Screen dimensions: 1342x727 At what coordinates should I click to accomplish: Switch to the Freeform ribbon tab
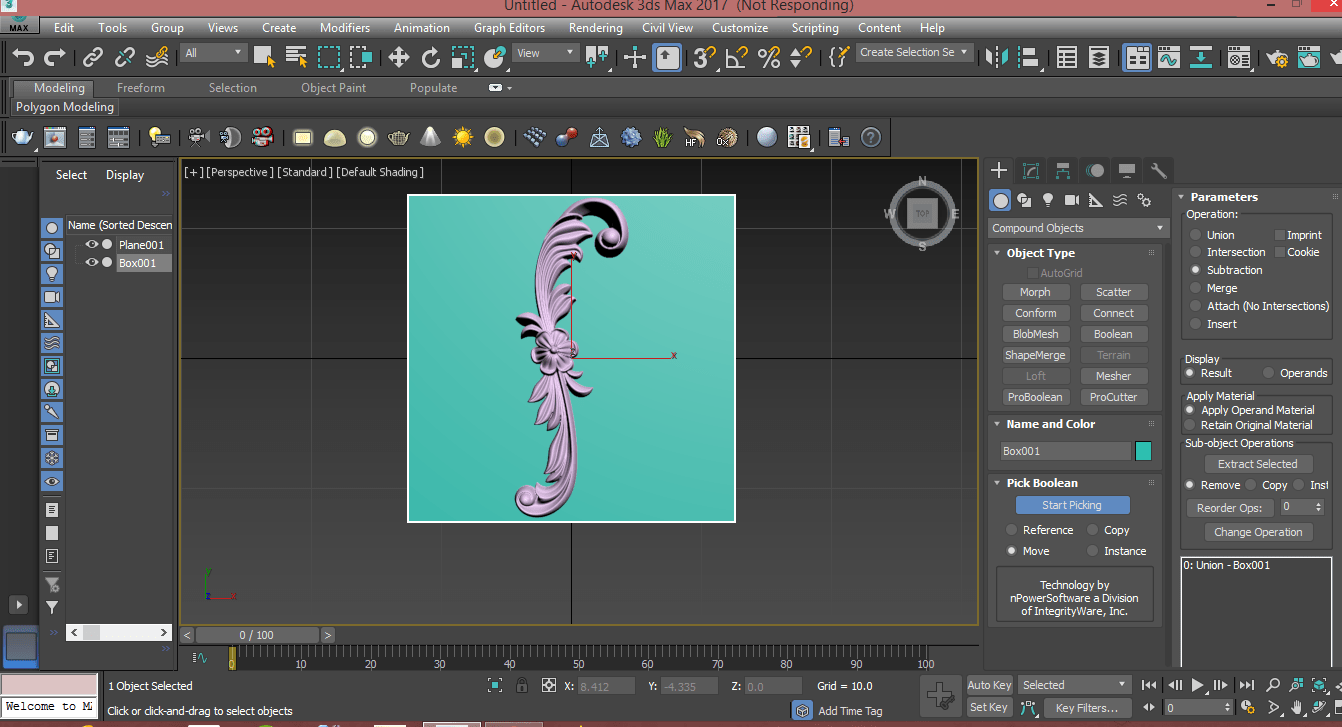pos(140,88)
